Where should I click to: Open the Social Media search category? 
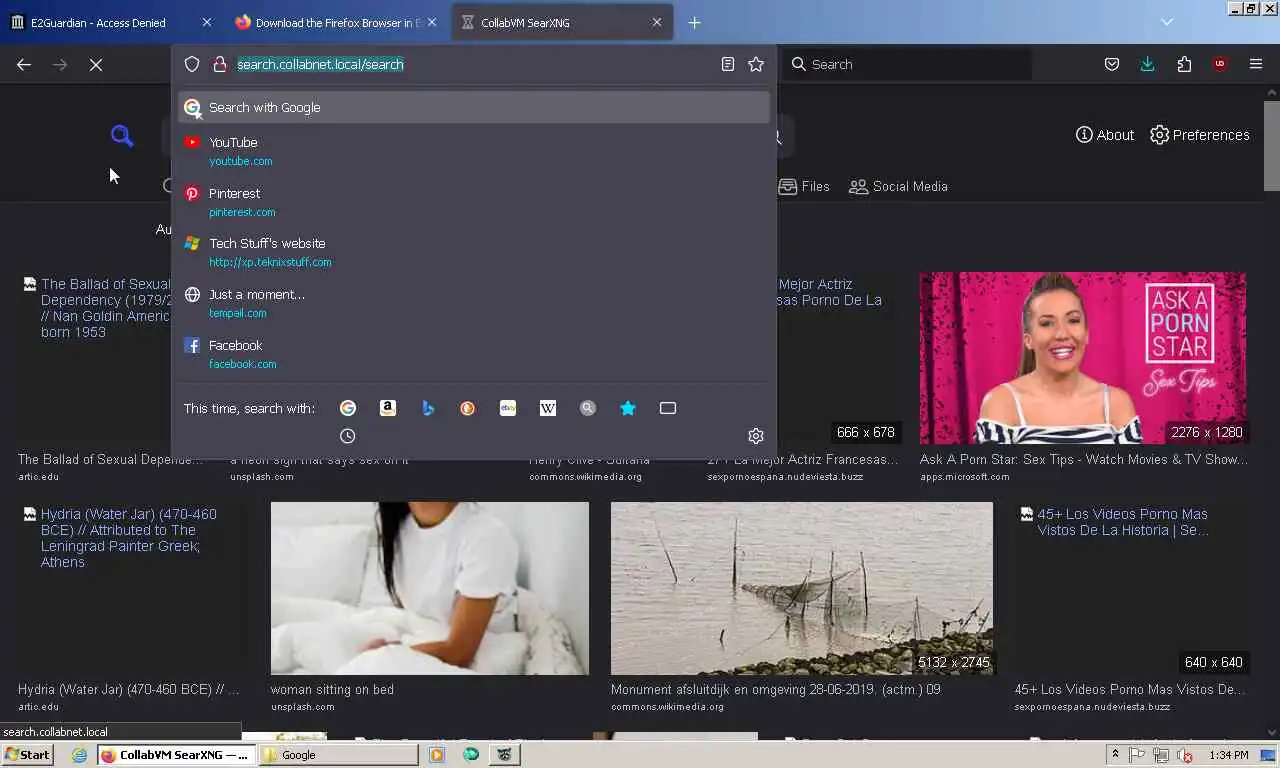(x=898, y=186)
